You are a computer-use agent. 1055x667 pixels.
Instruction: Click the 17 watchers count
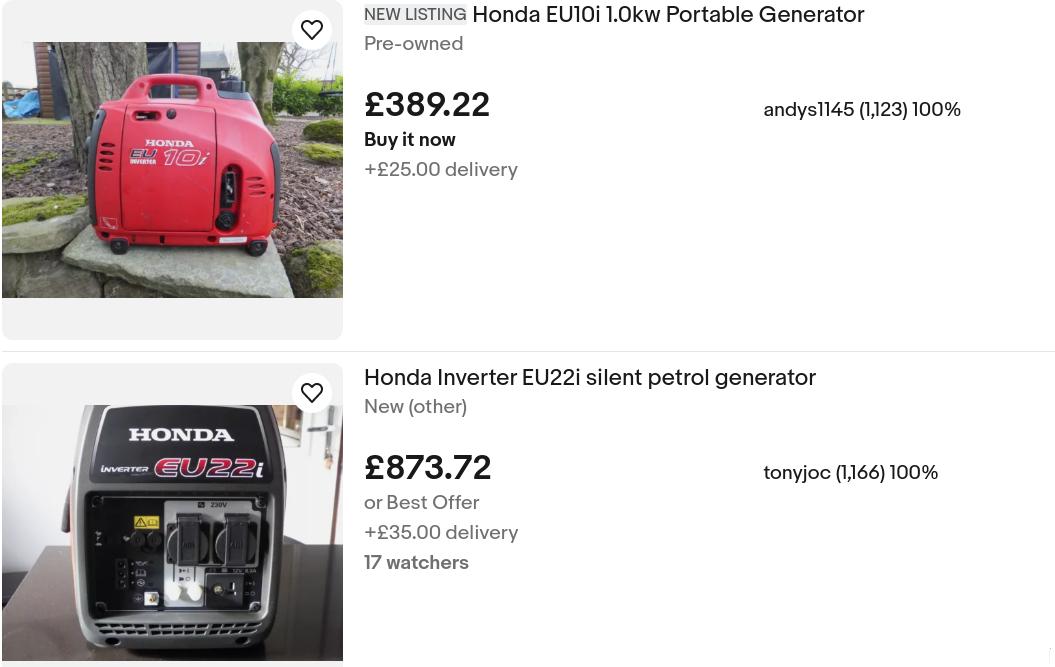(x=416, y=563)
